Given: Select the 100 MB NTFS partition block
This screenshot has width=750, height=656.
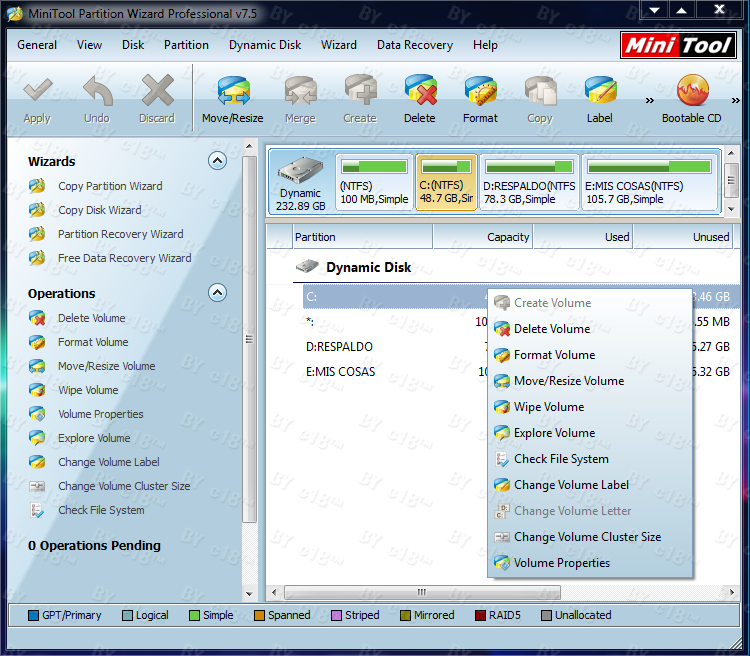Looking at the screenshot, I should pyautogui.click(x=374, y=182).
